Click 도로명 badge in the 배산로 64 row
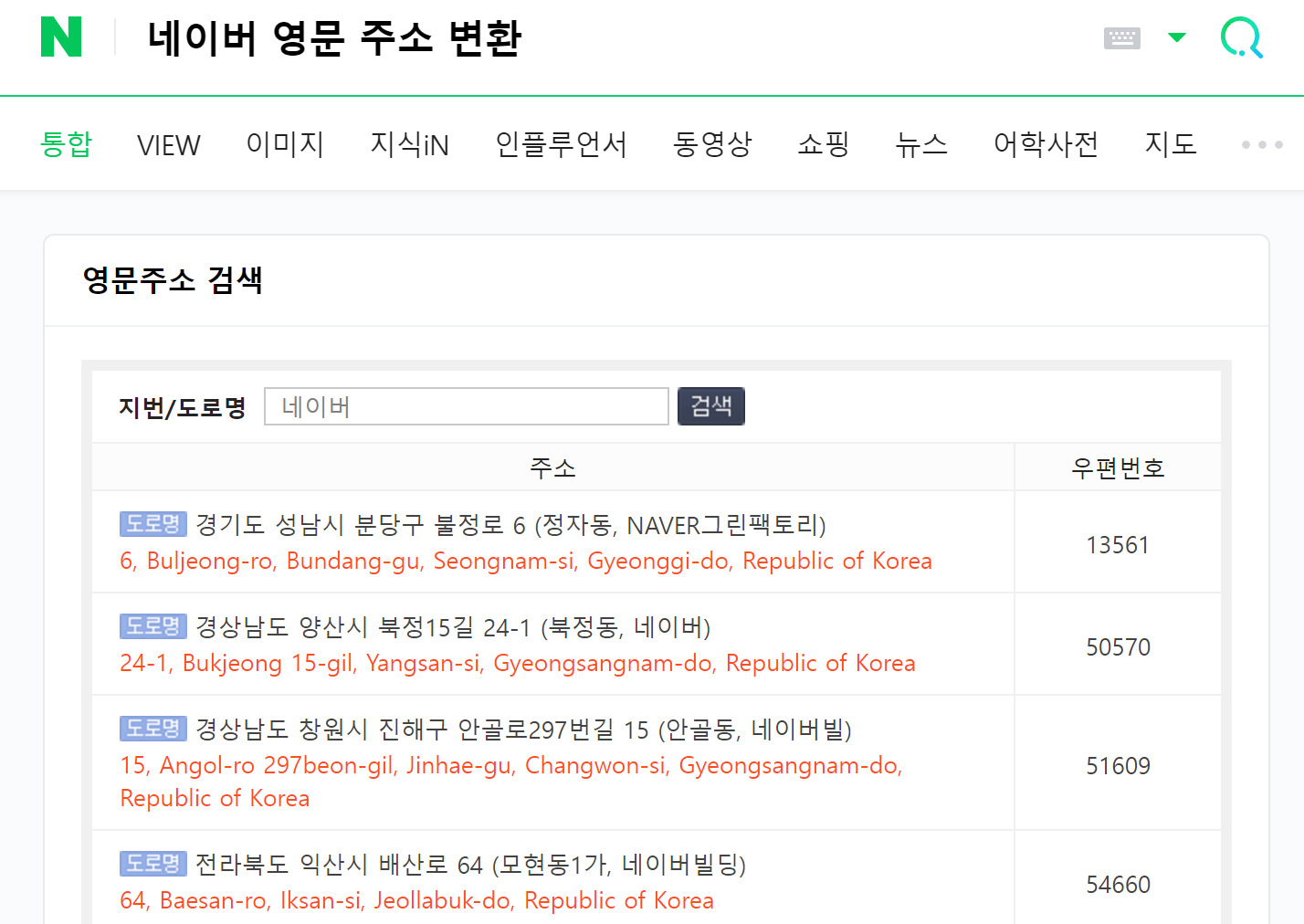 click(153, 864)
